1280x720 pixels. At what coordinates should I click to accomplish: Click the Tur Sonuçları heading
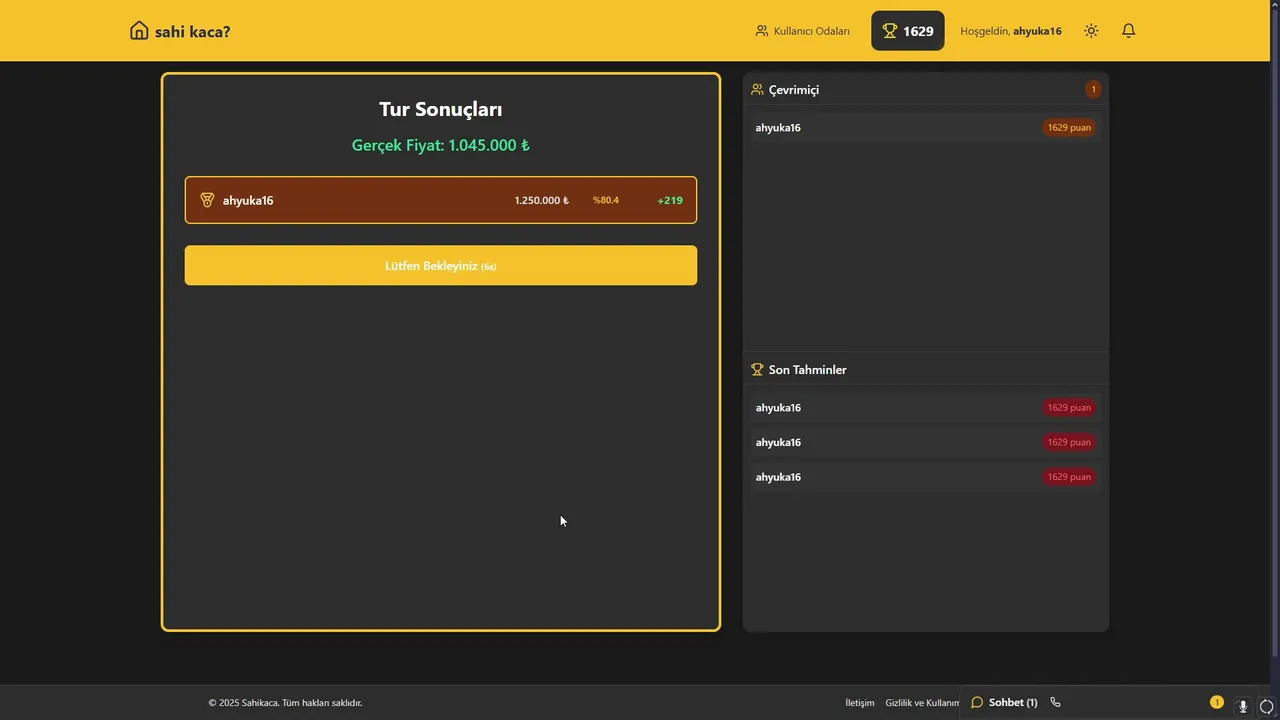[441, 109]
